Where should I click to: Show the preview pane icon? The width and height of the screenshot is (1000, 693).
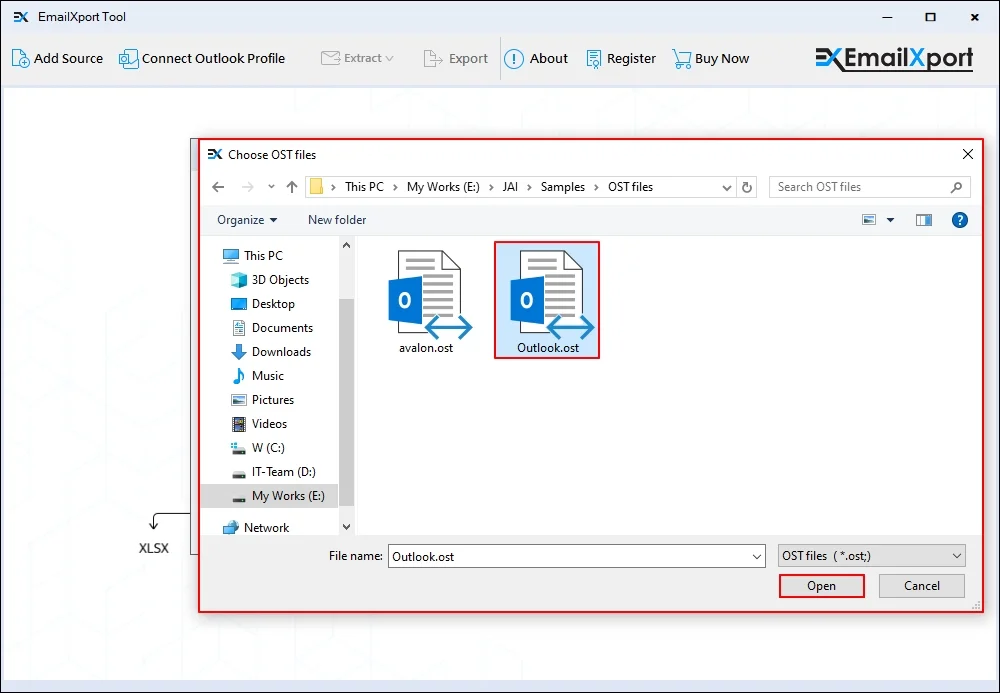coord(924,220)
